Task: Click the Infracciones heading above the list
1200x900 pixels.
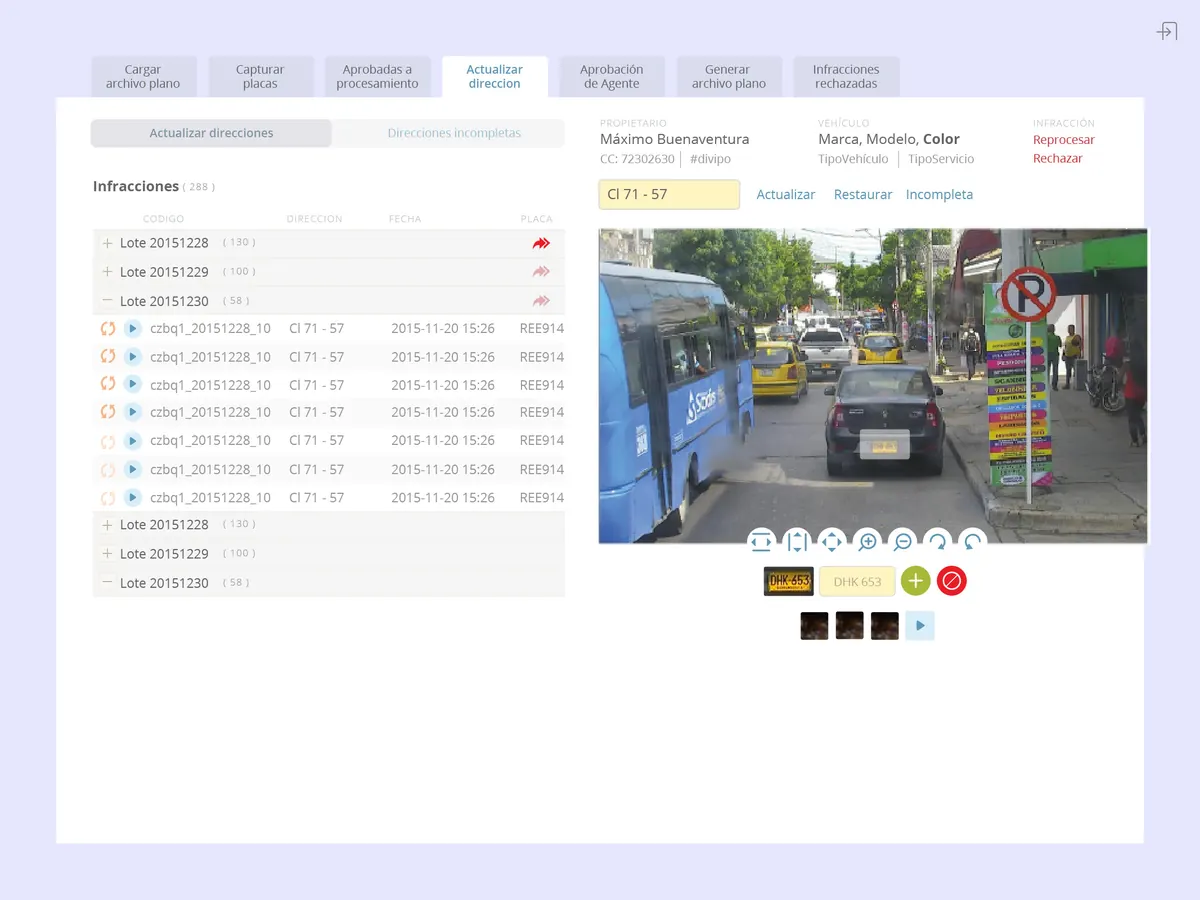Action: 136,187
